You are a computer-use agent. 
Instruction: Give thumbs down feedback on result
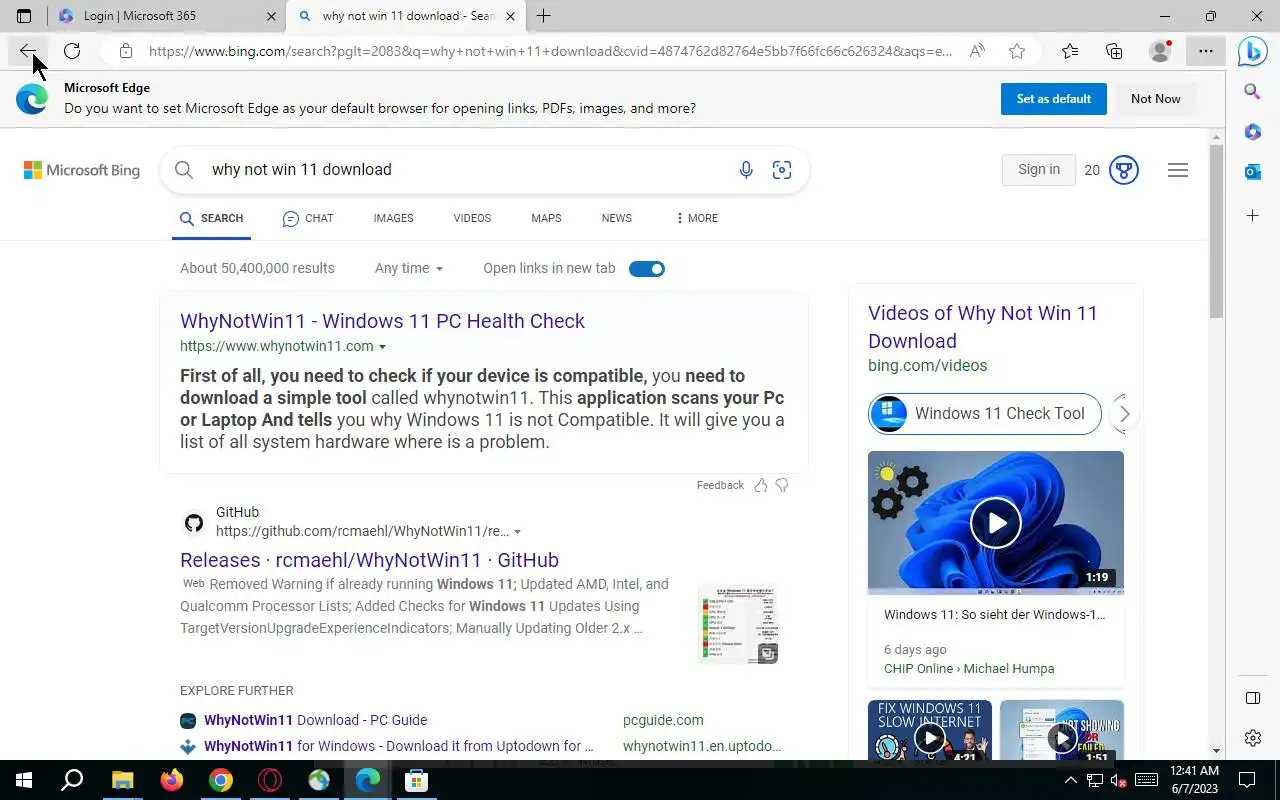782,485
